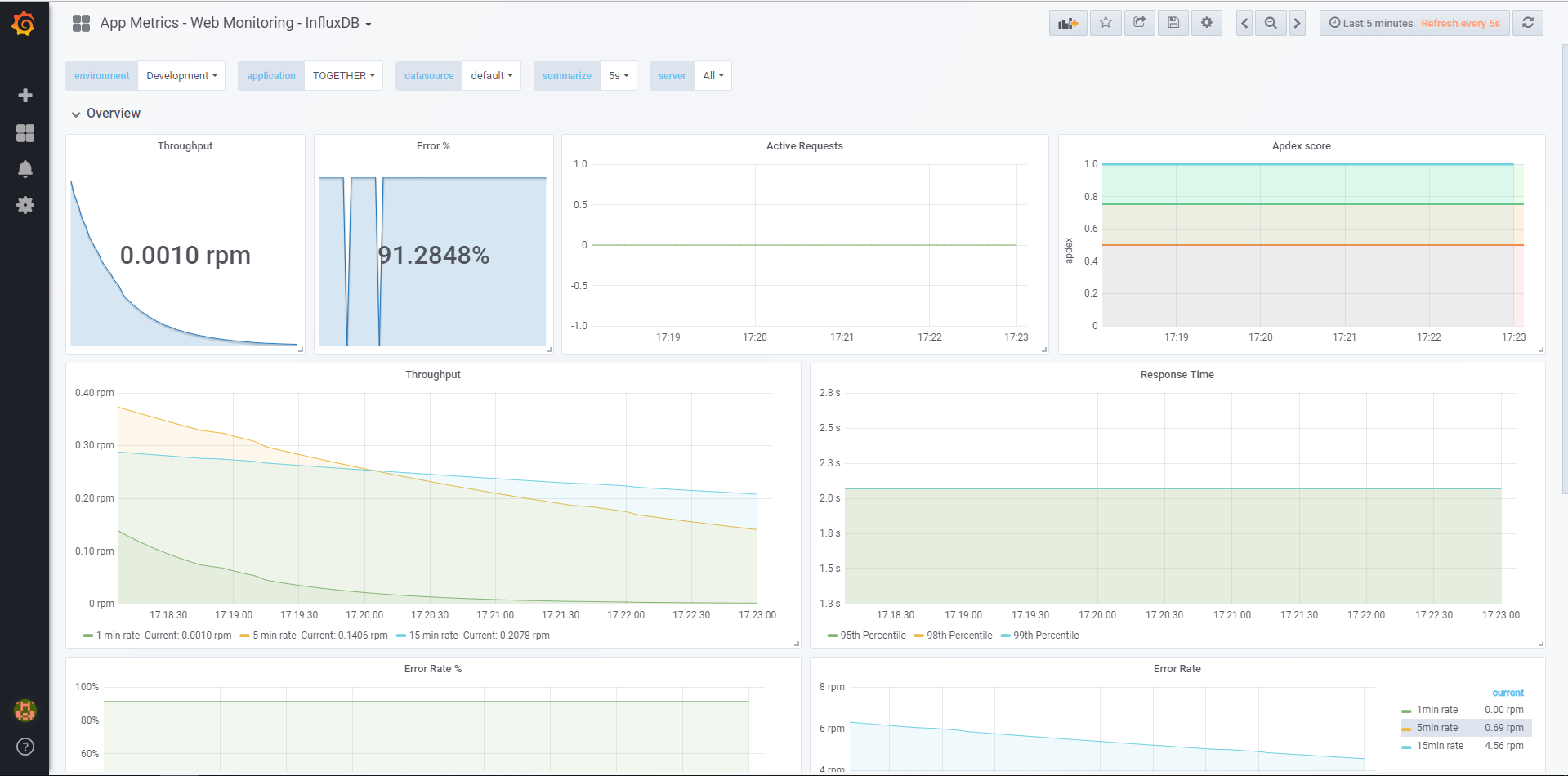Image resolution: width=1568 pixels, height=776 pixels.
Task: Click the Active Requests panel title
Action: (x=804, y=146)
